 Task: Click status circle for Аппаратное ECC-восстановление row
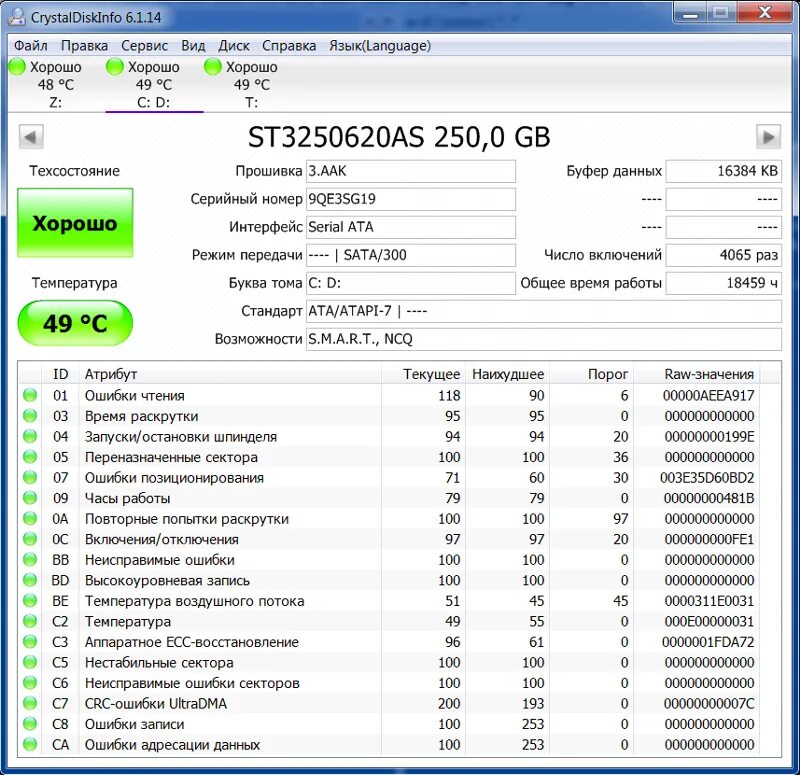[30, 642]
